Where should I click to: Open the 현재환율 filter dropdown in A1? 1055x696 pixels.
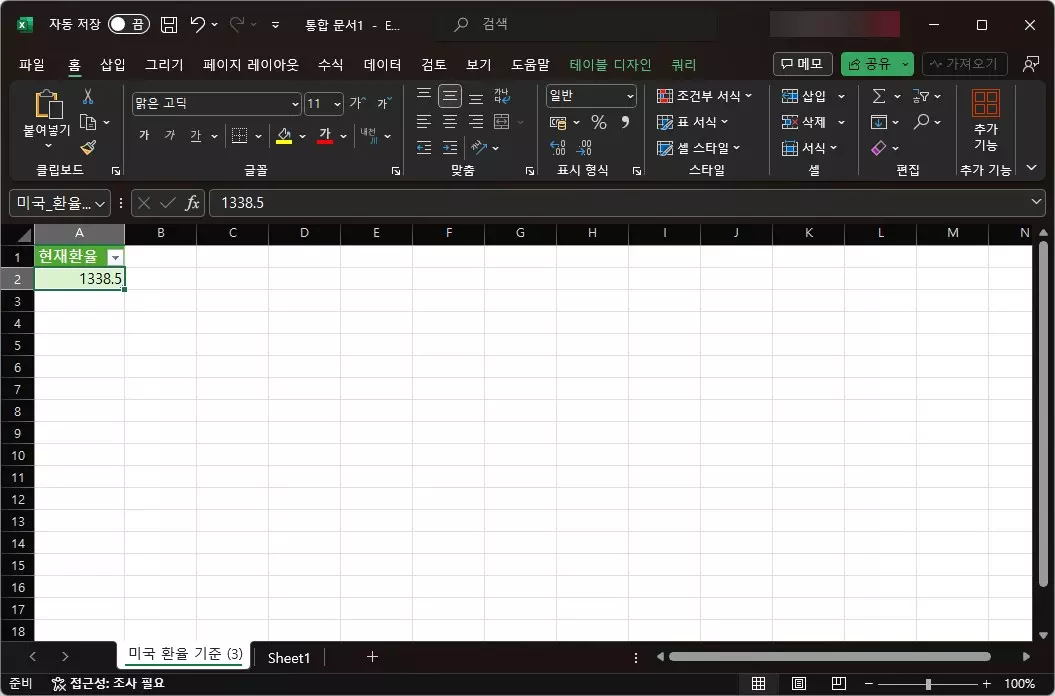coord(116,258)
